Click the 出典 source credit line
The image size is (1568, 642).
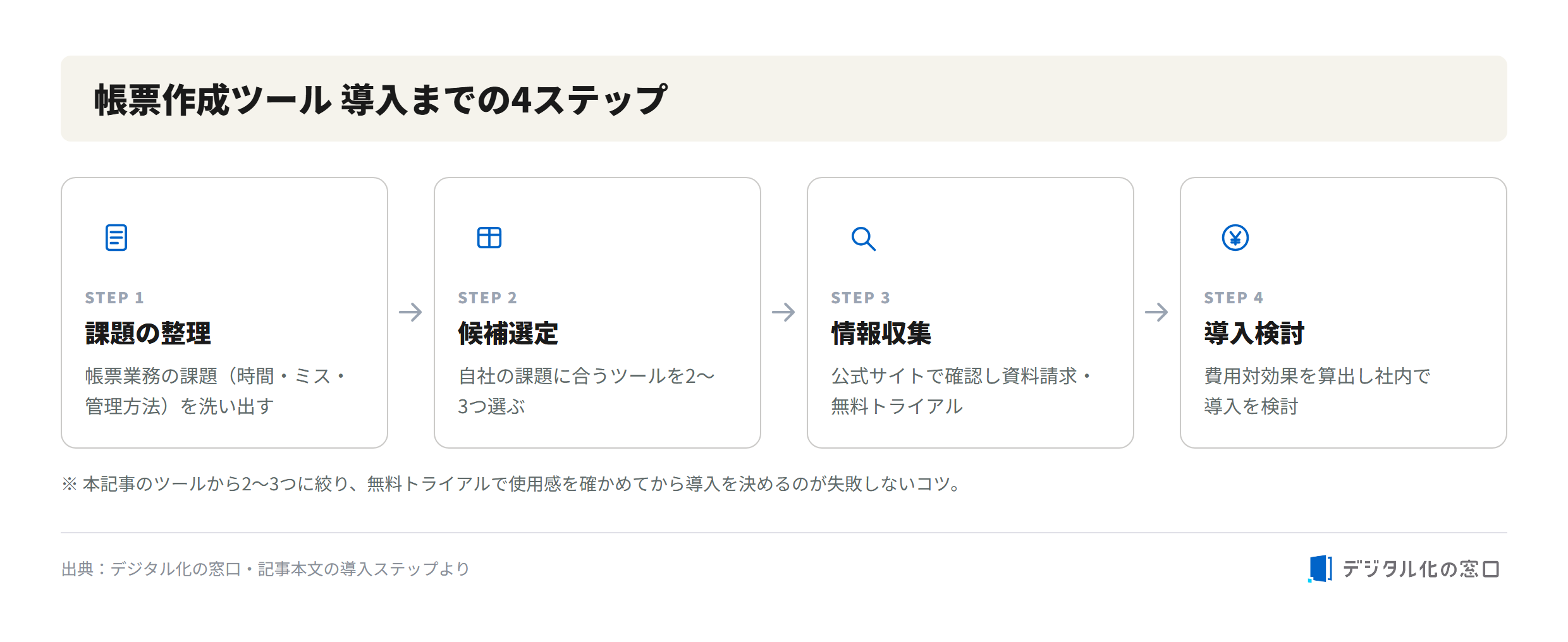pos(266,569)
